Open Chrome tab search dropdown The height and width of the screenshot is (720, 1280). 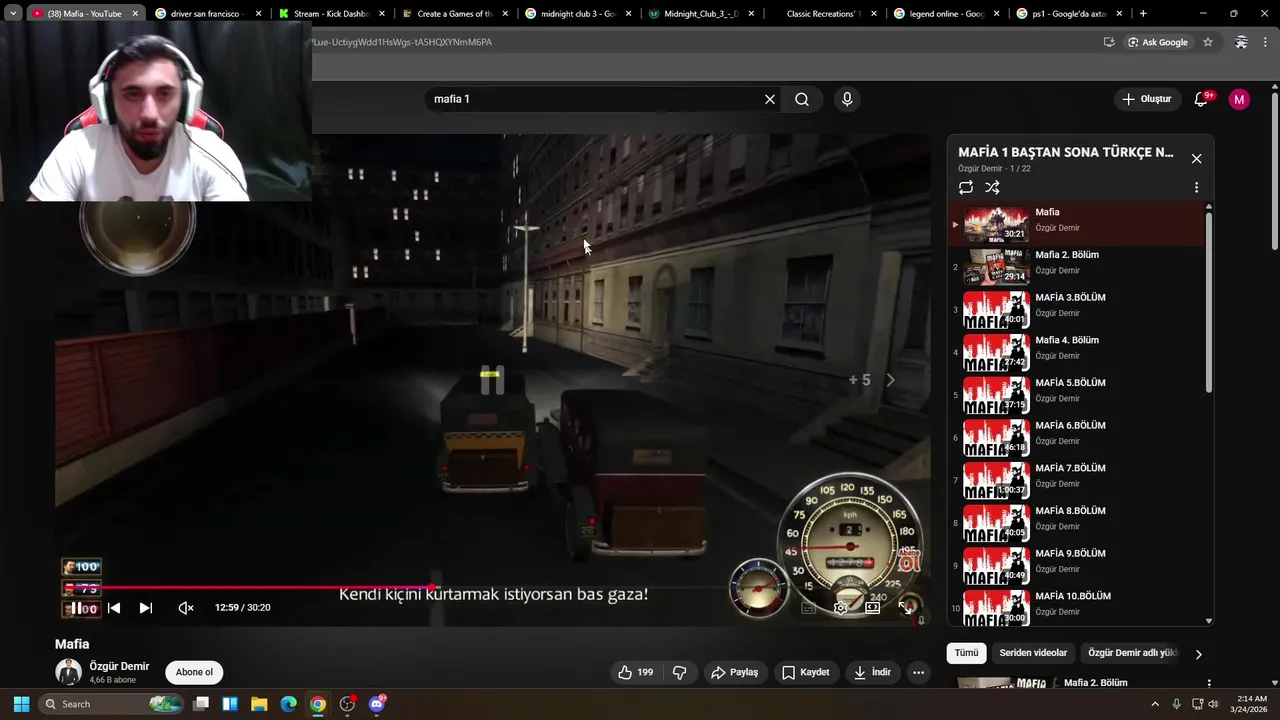click(x=13, y=14)
